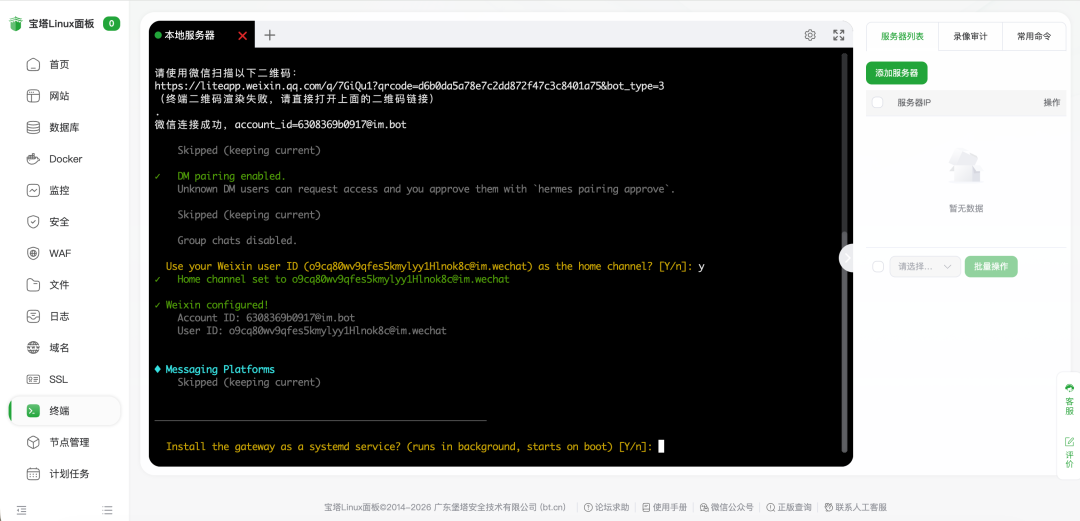Open the 监控 monitoring icon
Viewport: 1080px width, 521px height.
click(x=34, y=190)
